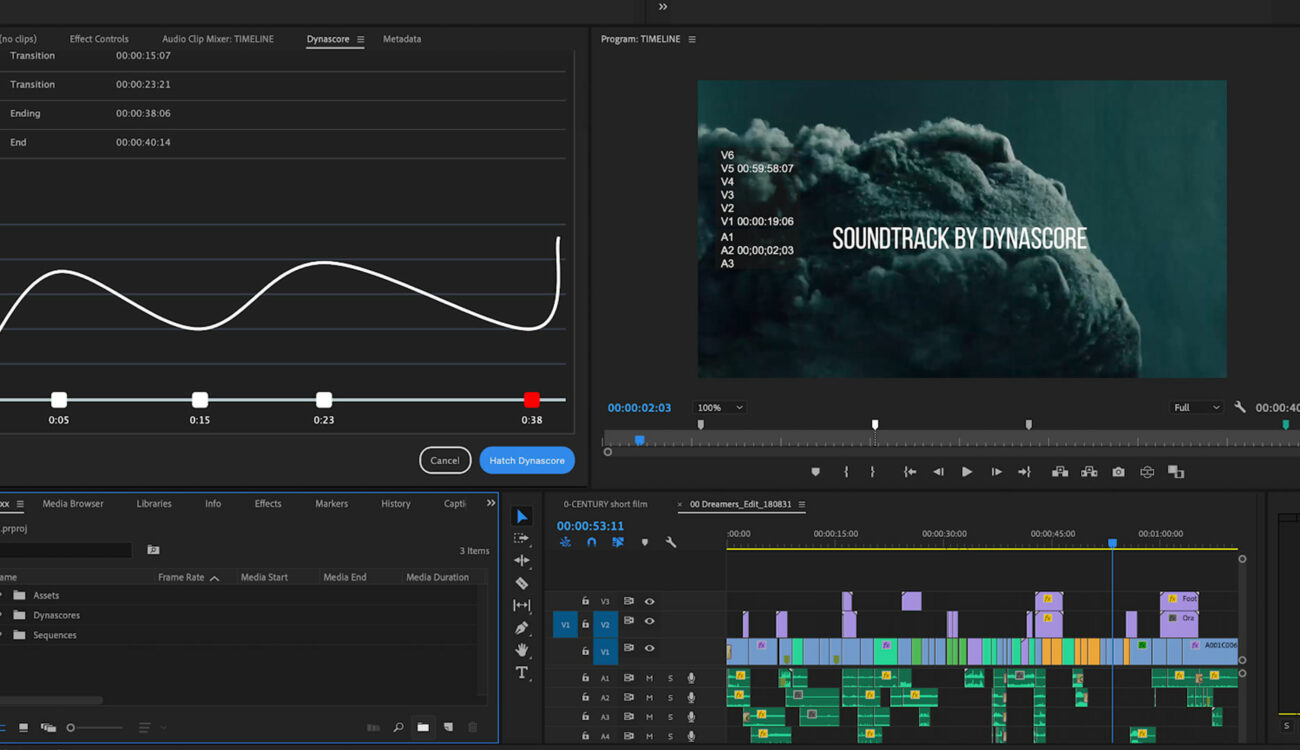The image size is (1300, 750).
Task: Add a marker in the timeline header
Action: click(x=645, y=542)
